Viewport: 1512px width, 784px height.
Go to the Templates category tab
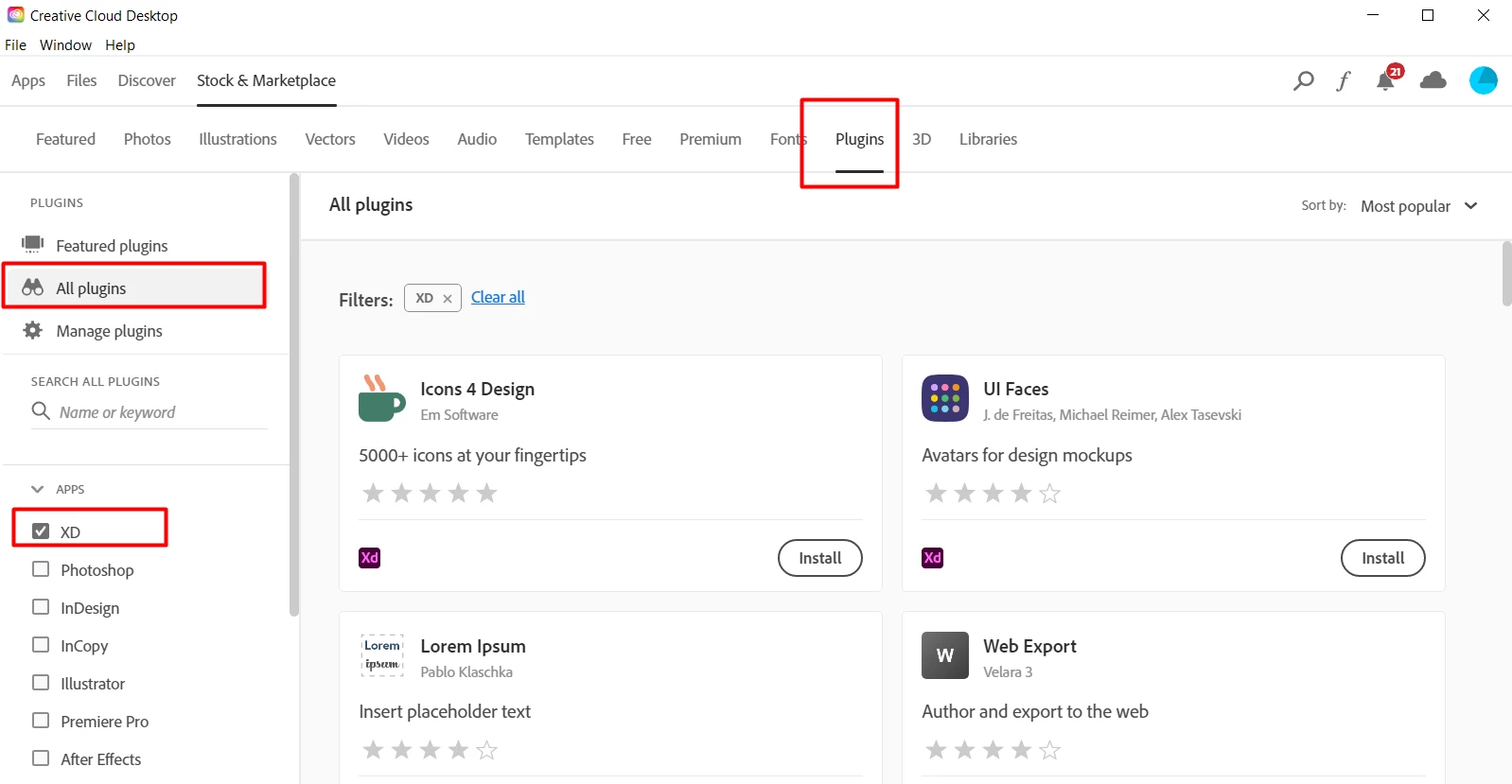coord(559,139)
